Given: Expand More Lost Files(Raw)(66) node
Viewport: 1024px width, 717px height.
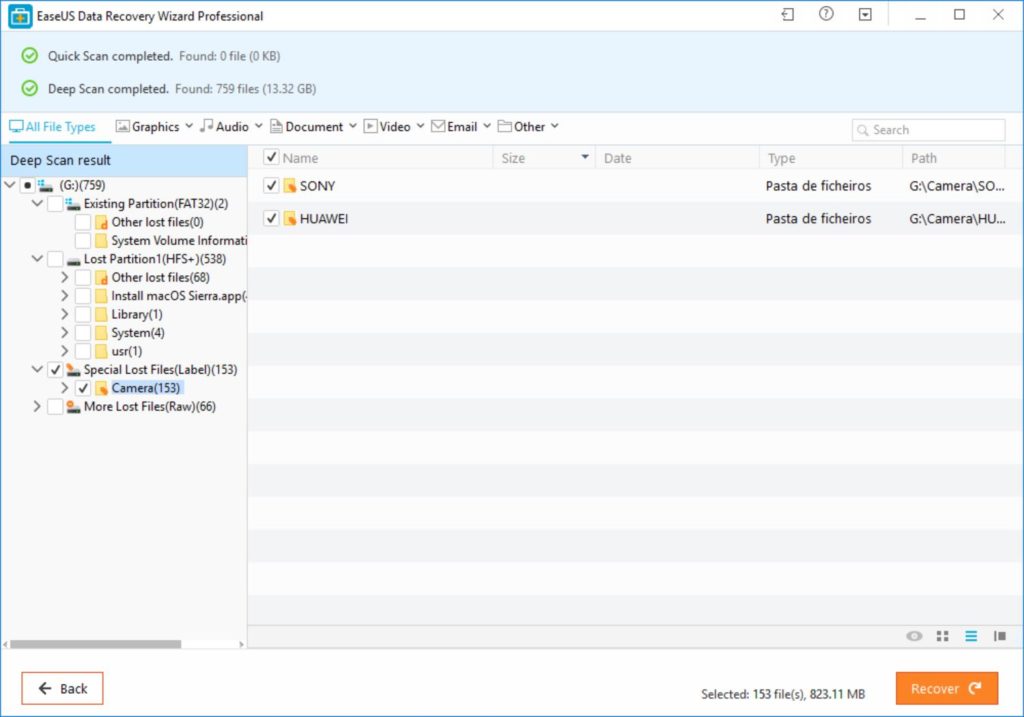Looking at the screenshot, I should (37, 406).
